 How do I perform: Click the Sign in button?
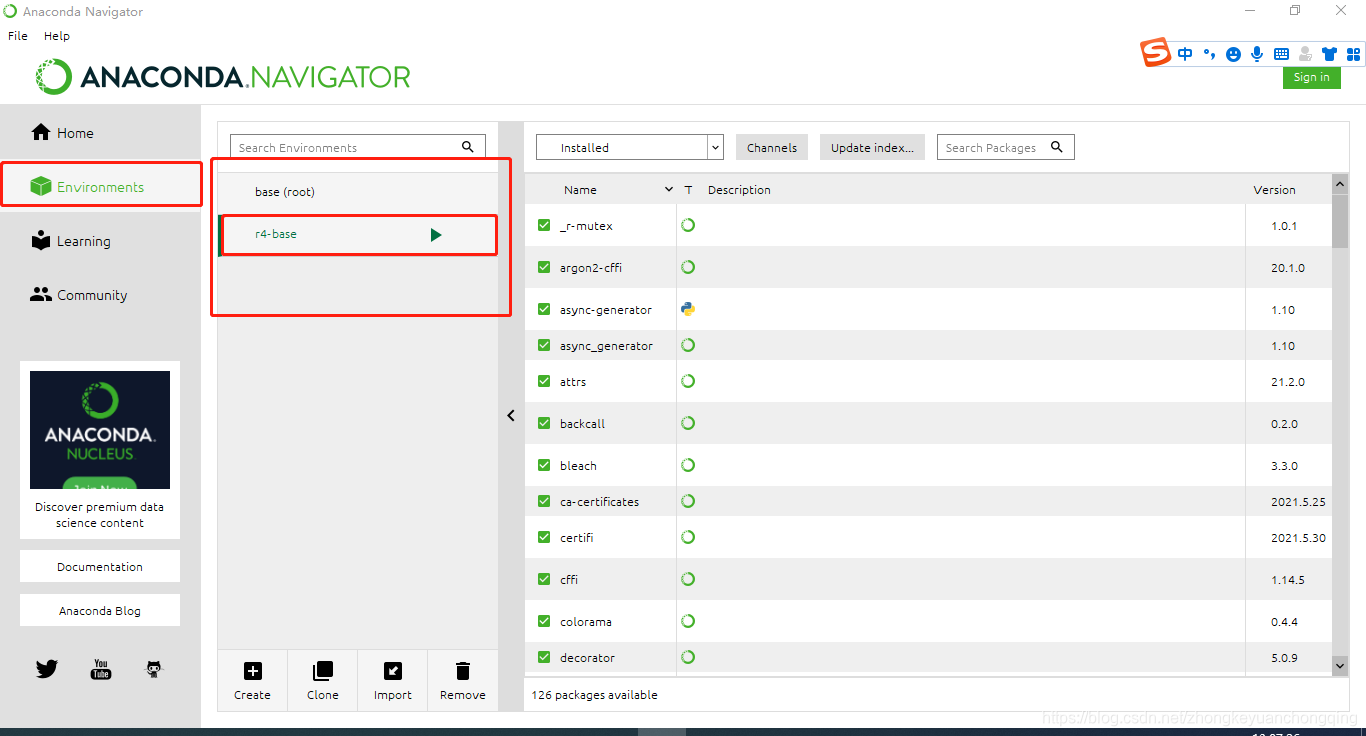coord(1311,77)
